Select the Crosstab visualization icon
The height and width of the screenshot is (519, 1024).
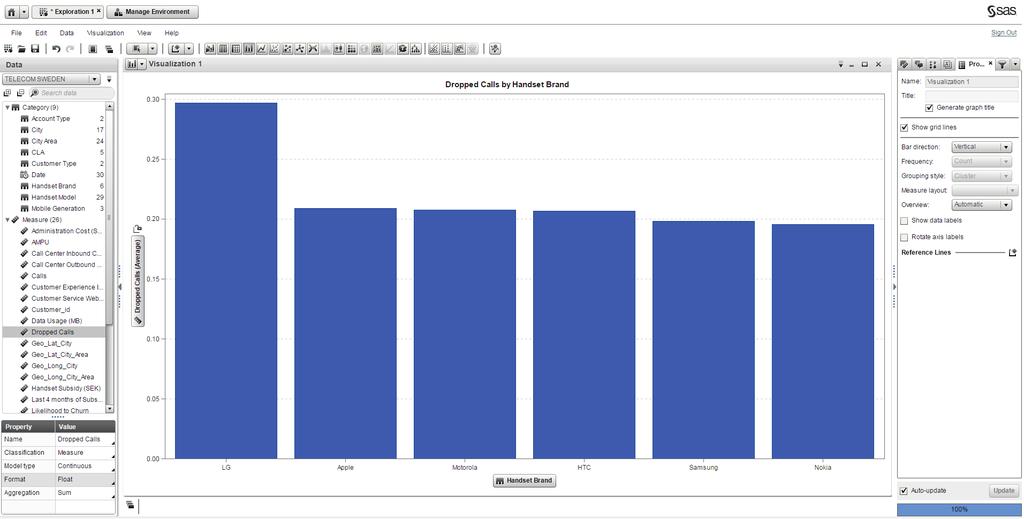click(x=235, y=49)
